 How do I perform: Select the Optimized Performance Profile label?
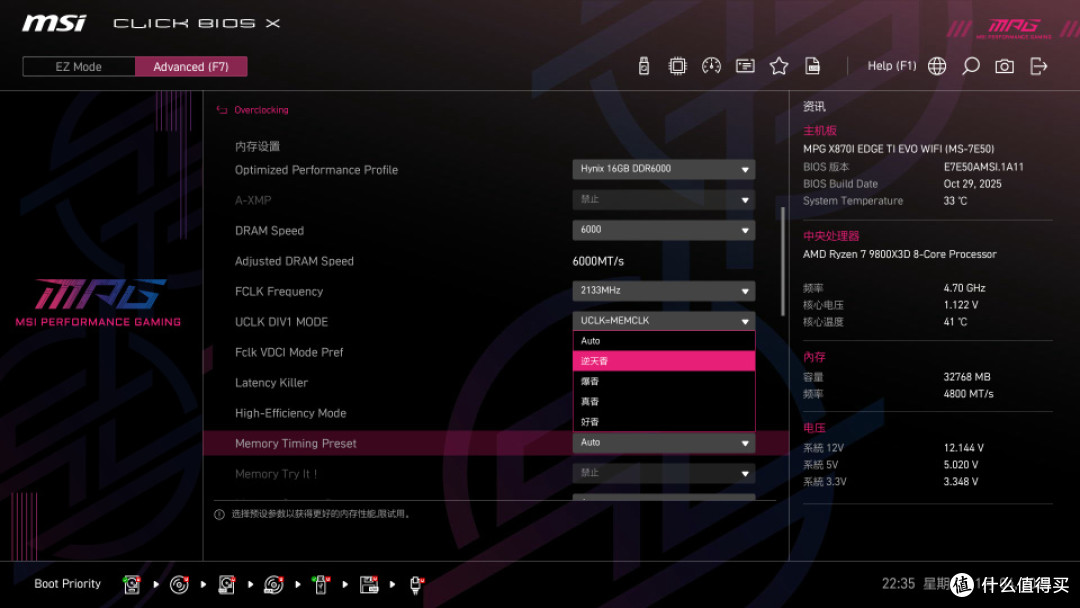[x=316, y=170]
